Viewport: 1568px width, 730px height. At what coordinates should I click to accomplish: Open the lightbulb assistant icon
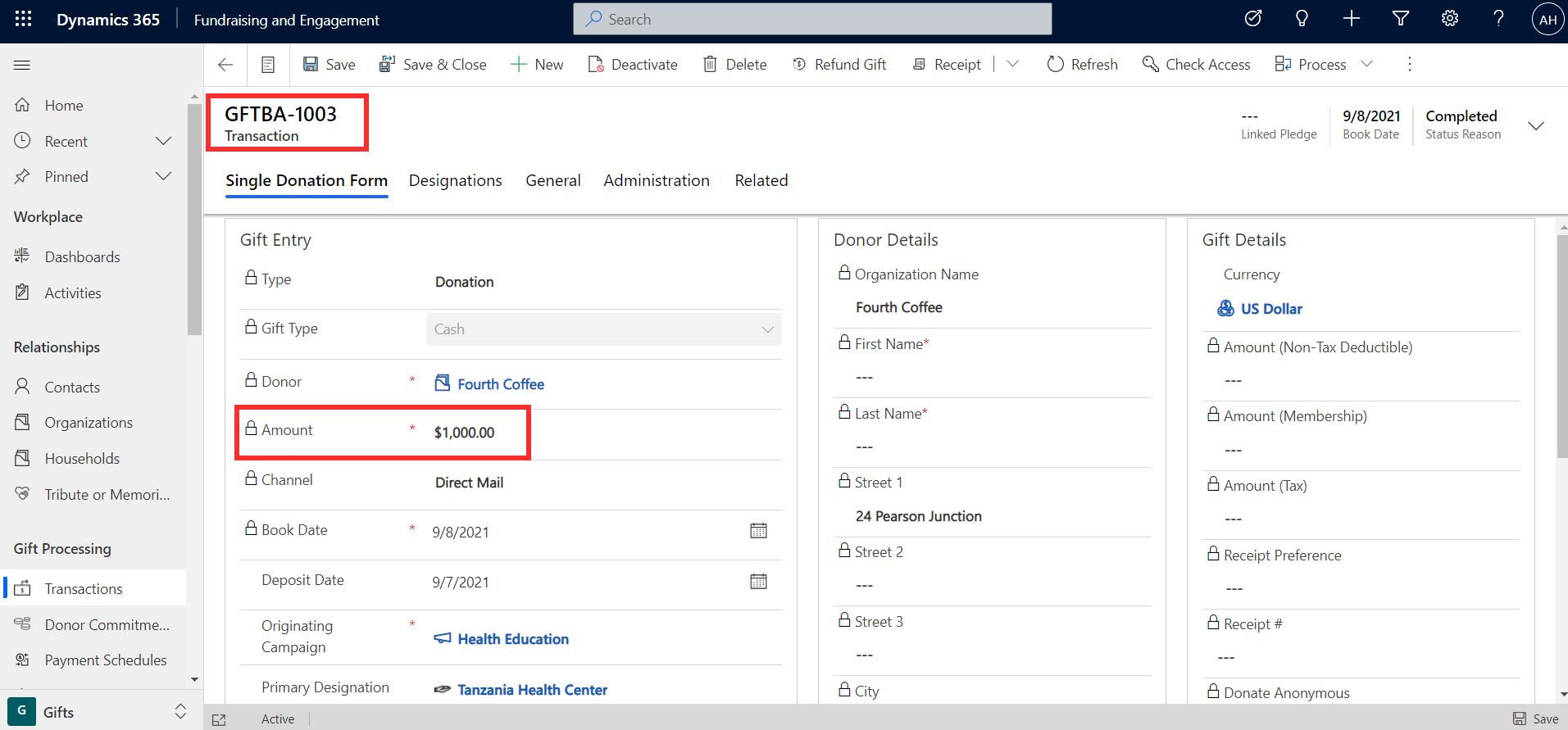pyautogui.click(x=1302, y=19)
